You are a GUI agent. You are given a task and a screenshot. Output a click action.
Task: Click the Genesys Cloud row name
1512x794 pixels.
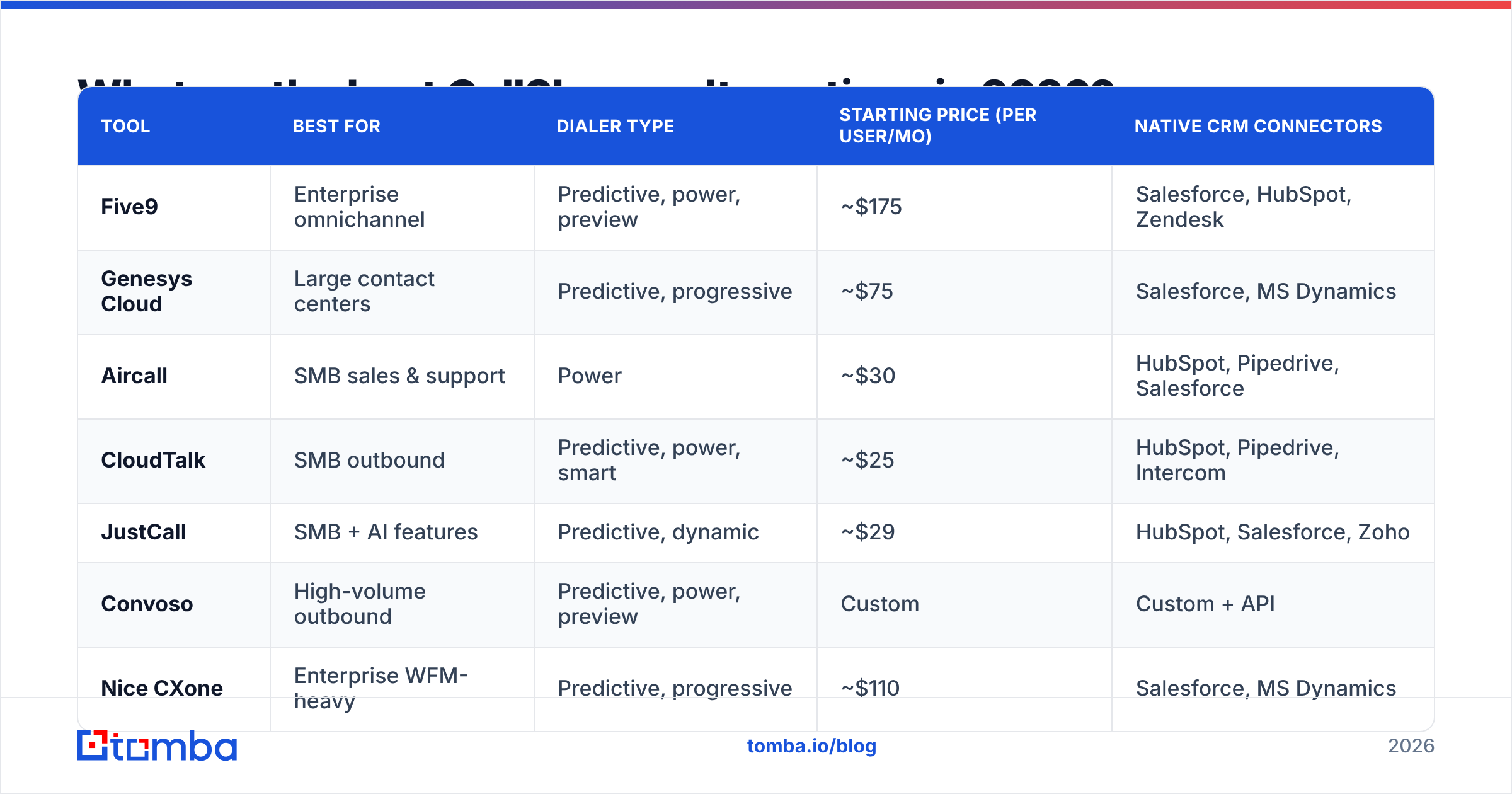[x=147, y=291]
